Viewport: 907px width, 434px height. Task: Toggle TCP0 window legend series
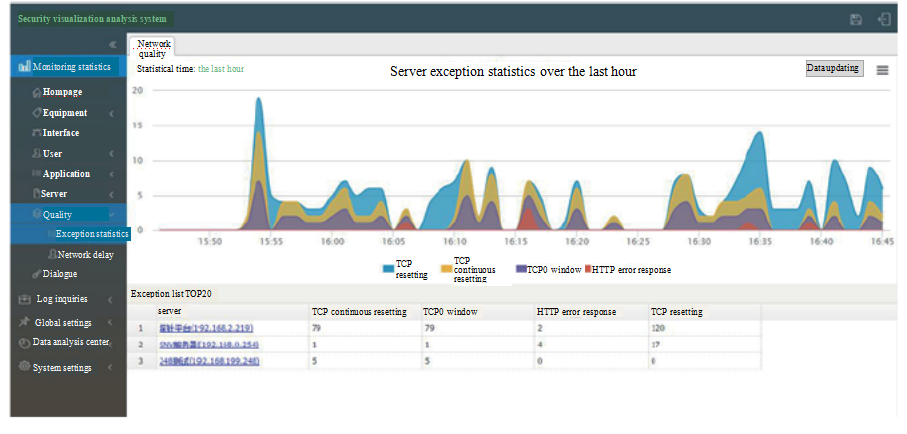pyautogui.click(x=549, y=270)
